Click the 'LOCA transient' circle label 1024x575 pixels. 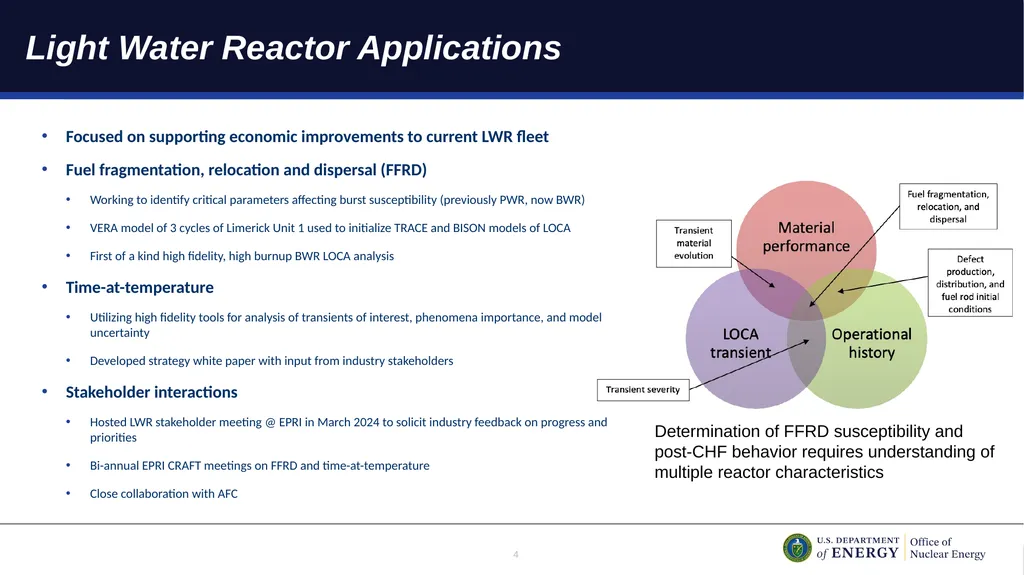[741, 343]
